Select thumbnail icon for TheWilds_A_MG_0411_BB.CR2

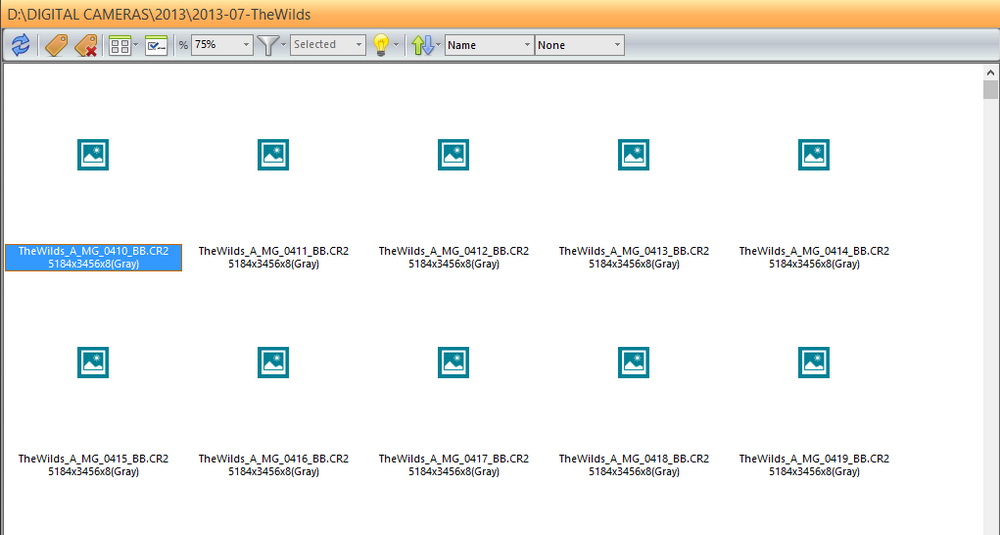[274, 154]
